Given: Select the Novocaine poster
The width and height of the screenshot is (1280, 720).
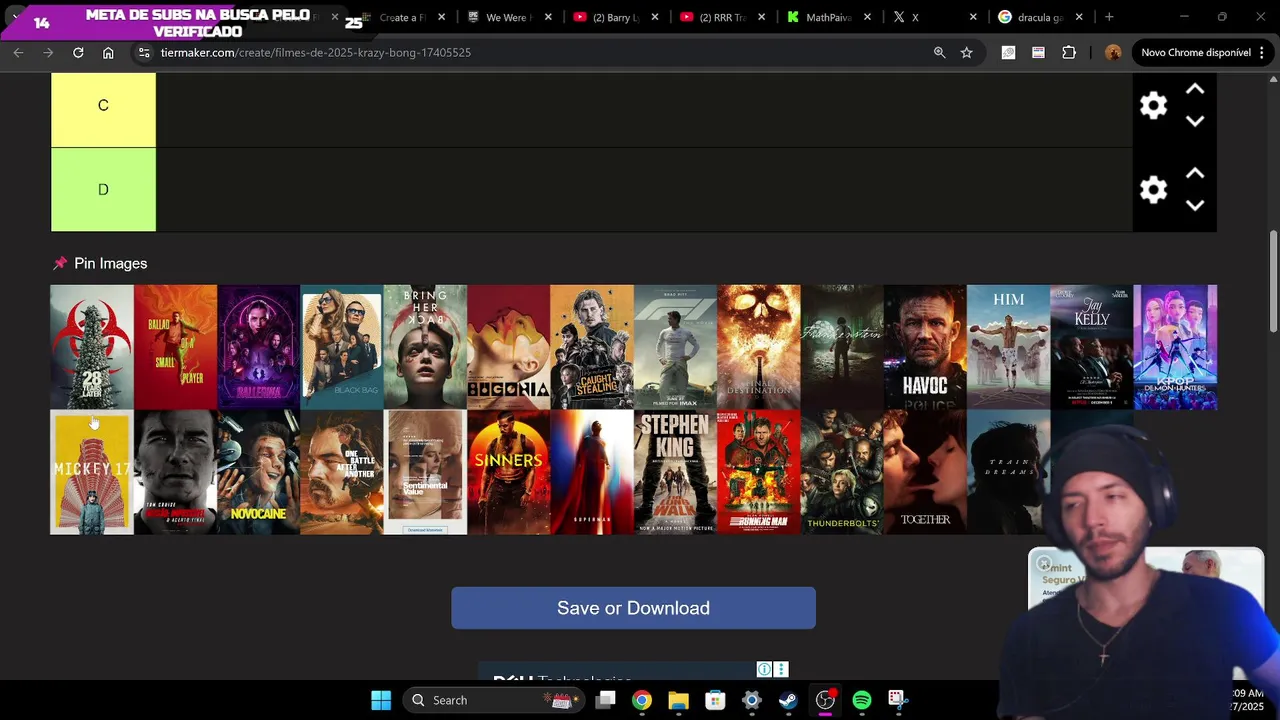Looking at the screenshot, I should click(258, 472).
